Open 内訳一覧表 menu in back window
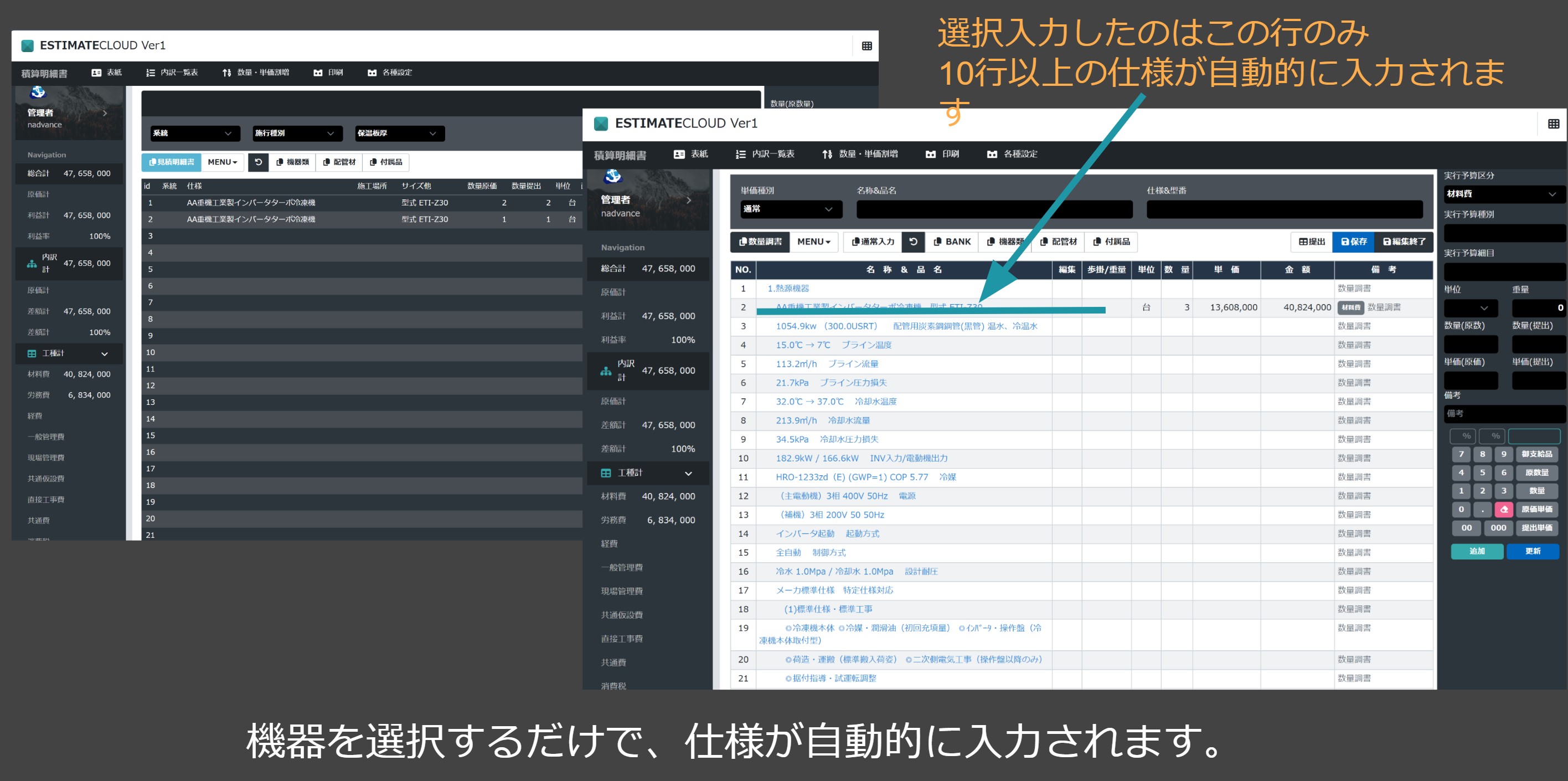Viewport: 1568px width, 781px height. (172, 73)
